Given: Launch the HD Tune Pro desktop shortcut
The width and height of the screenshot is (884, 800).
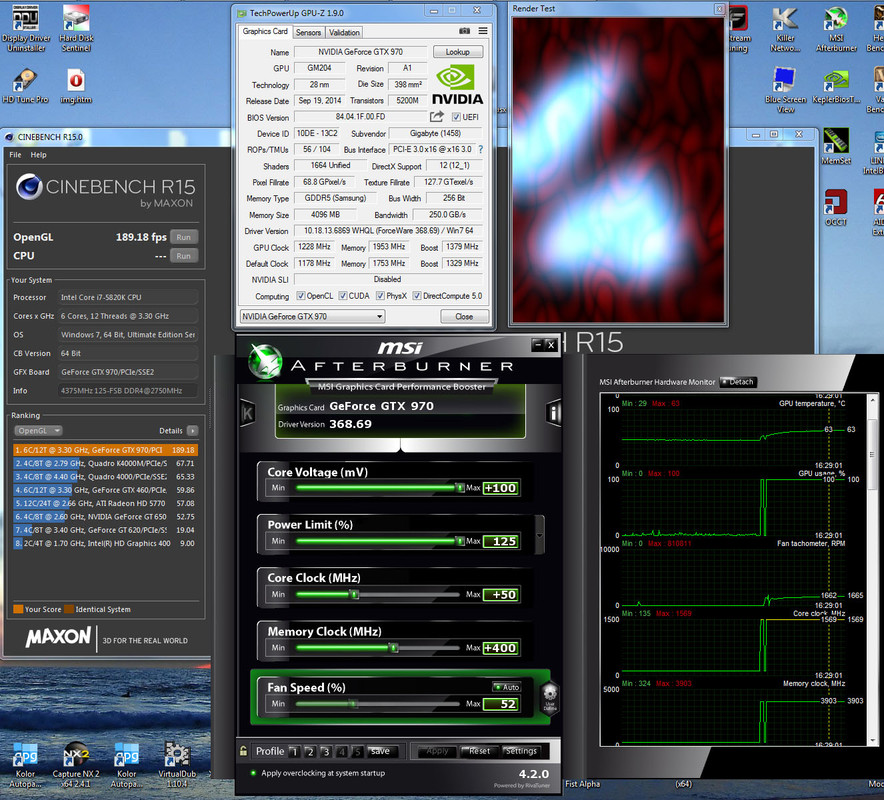Looking at the screenshot, I should tap(25, 86).
